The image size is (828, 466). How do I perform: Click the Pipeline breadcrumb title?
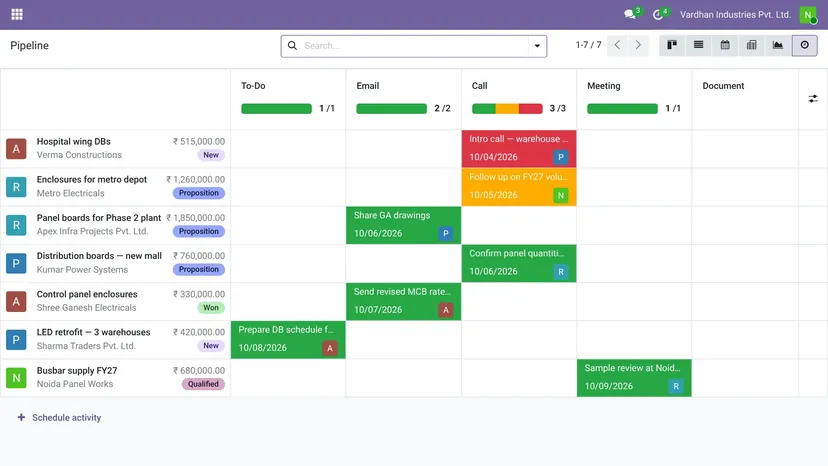click(30, 45)
